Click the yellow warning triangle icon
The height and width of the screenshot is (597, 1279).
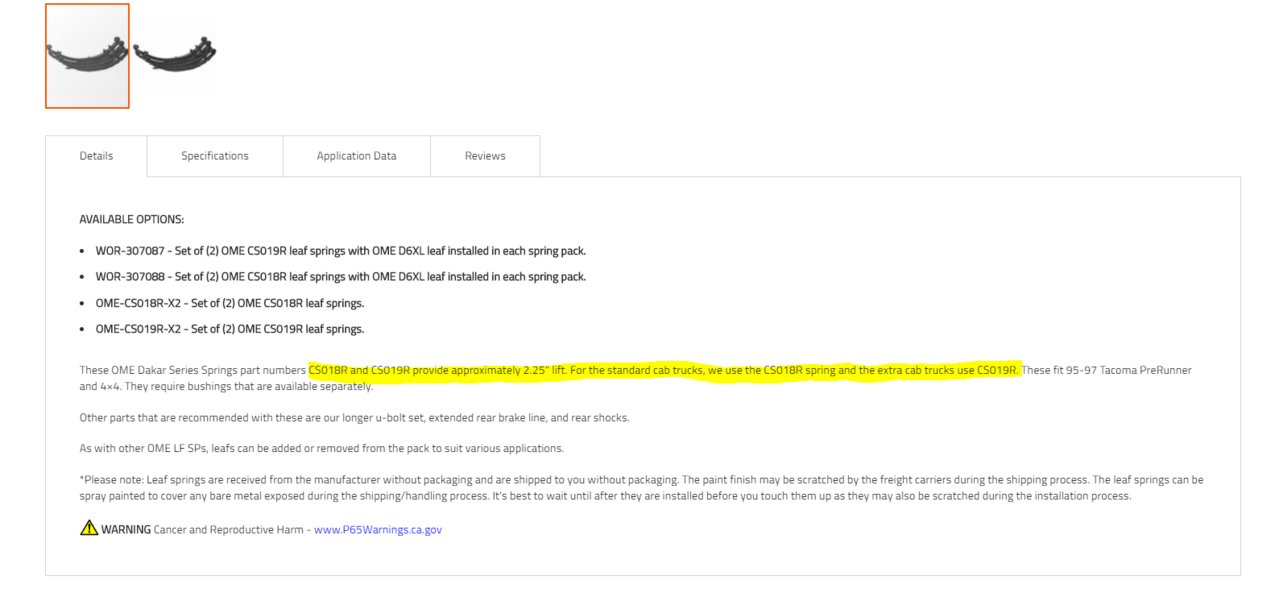click(89, 528)
